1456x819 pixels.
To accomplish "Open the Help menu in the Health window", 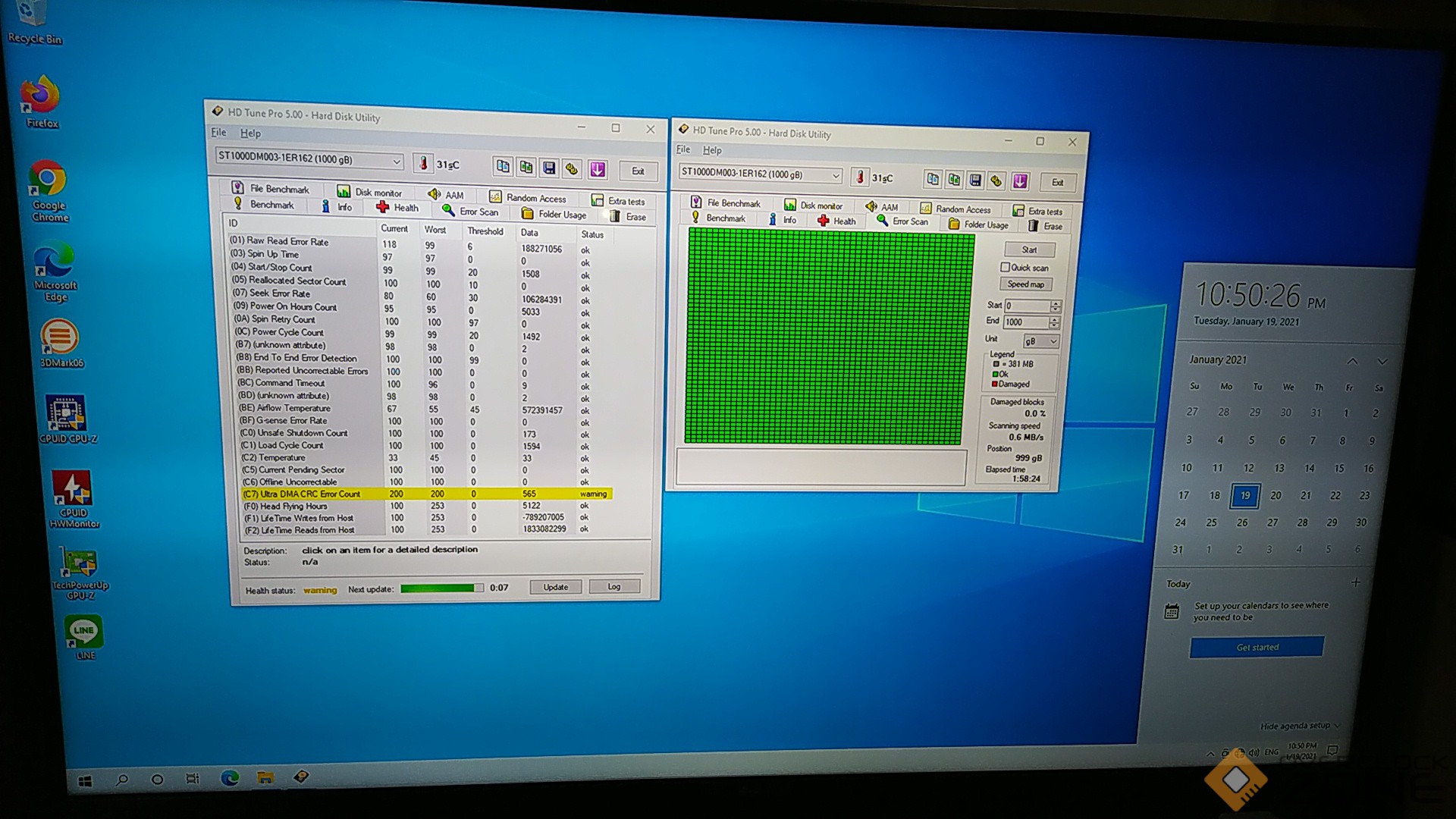I will click(x=250, y=133).
